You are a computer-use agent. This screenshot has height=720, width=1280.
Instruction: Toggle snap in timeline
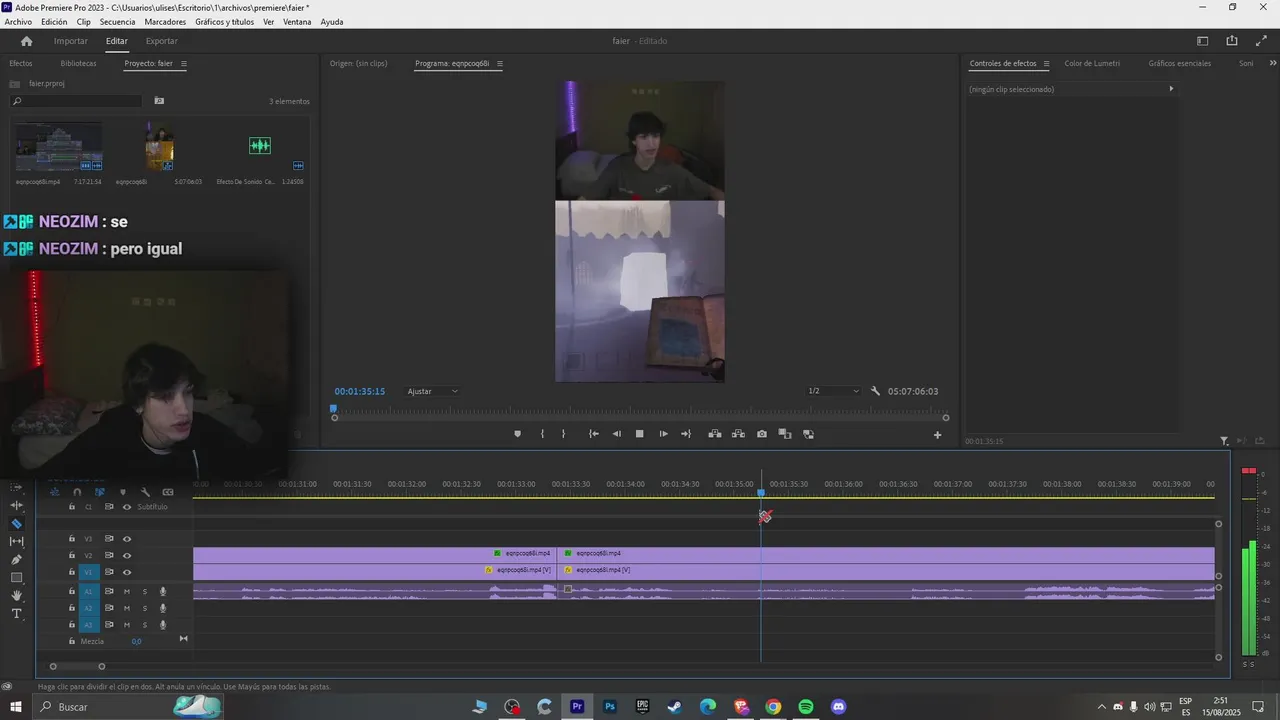(x=77, y=492)
